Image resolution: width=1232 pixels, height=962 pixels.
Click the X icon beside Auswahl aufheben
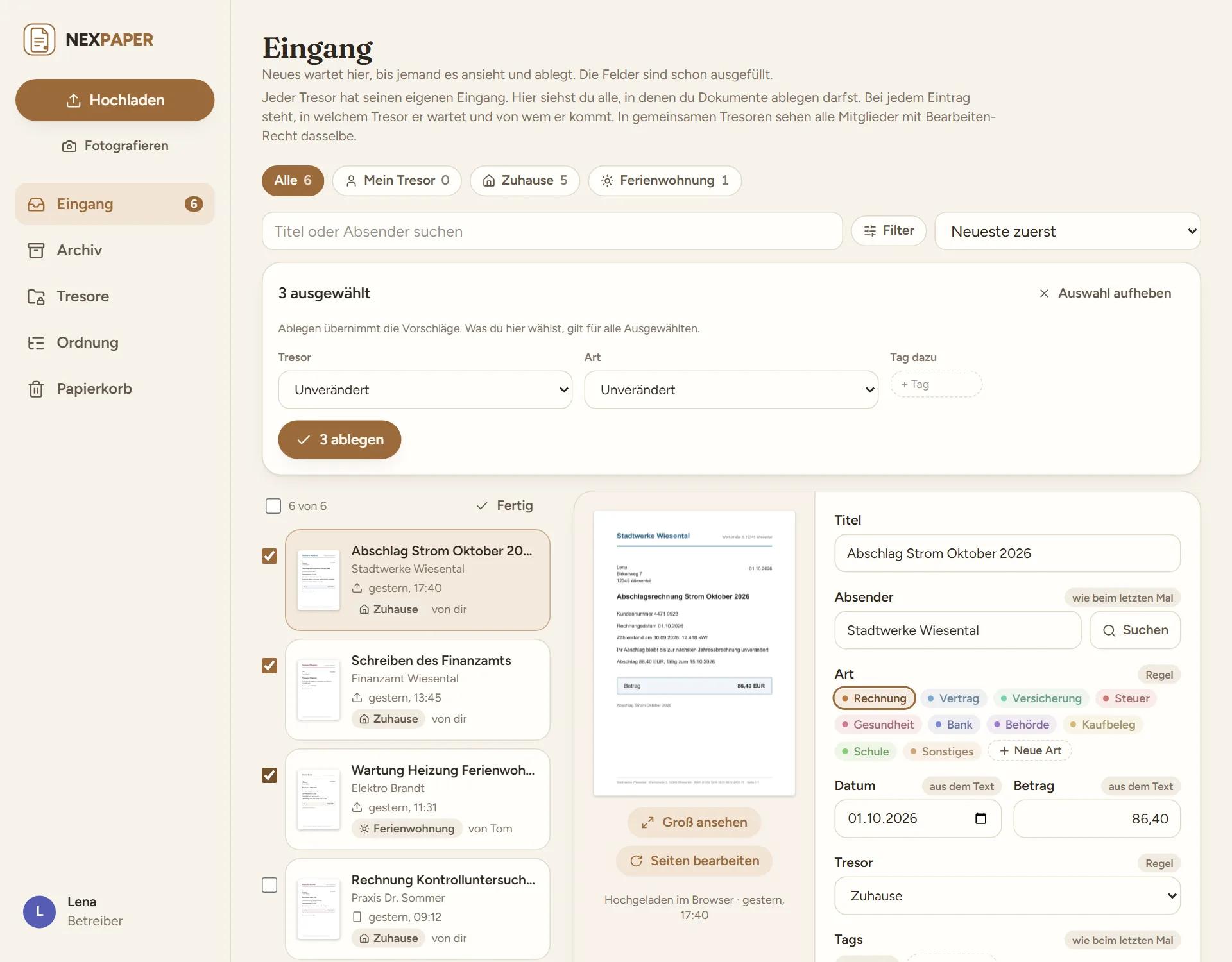[x=1044, y=293]
